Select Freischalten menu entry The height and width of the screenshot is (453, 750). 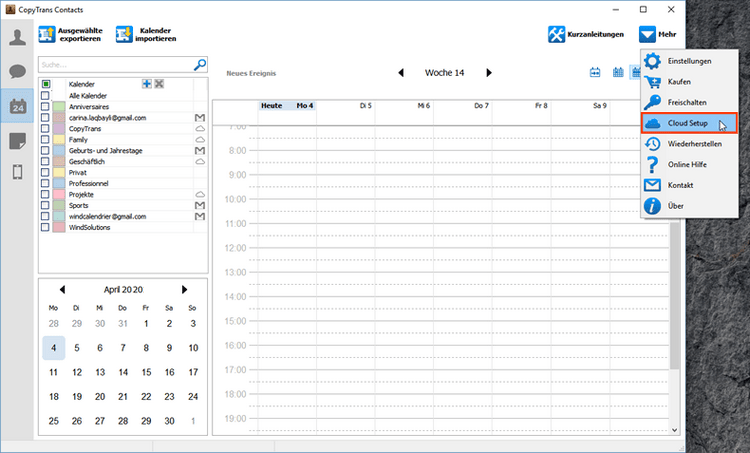click(689, 102)
